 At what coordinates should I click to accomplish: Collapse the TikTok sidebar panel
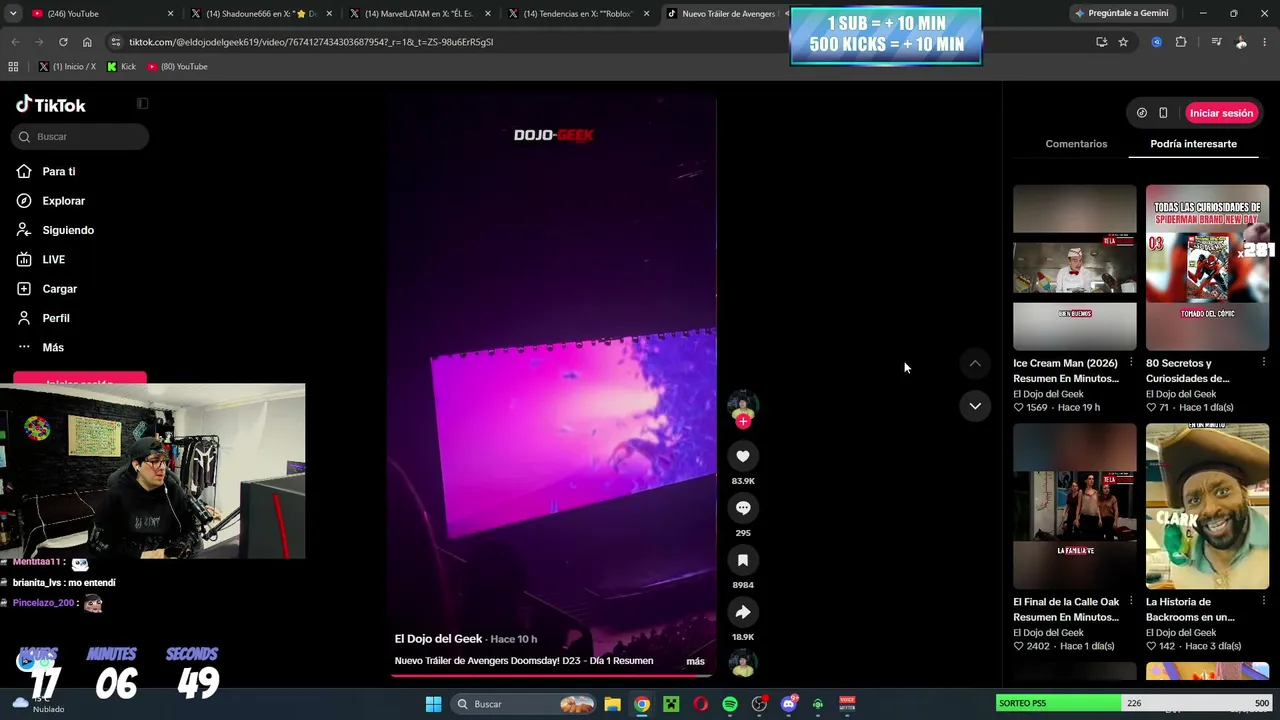click(142, 104)
